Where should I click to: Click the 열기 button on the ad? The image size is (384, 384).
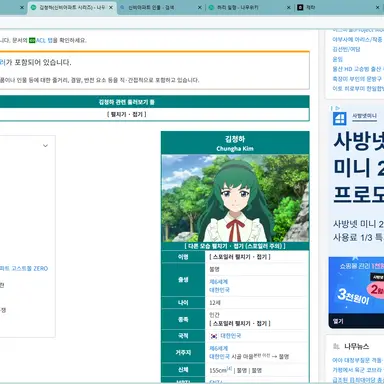[338, 321]
